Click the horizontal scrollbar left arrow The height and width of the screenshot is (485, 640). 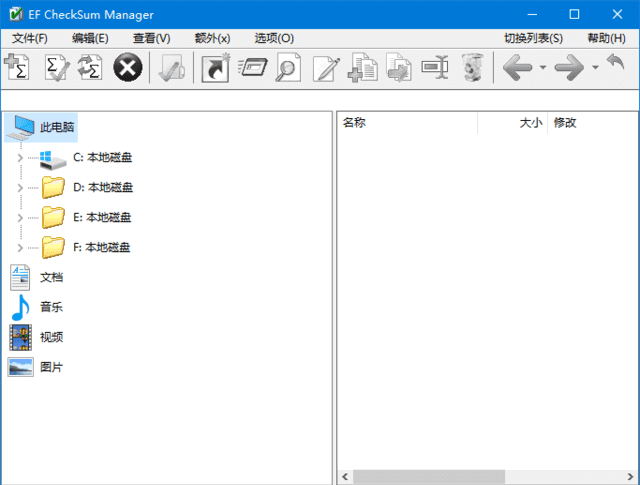[345, 477]
